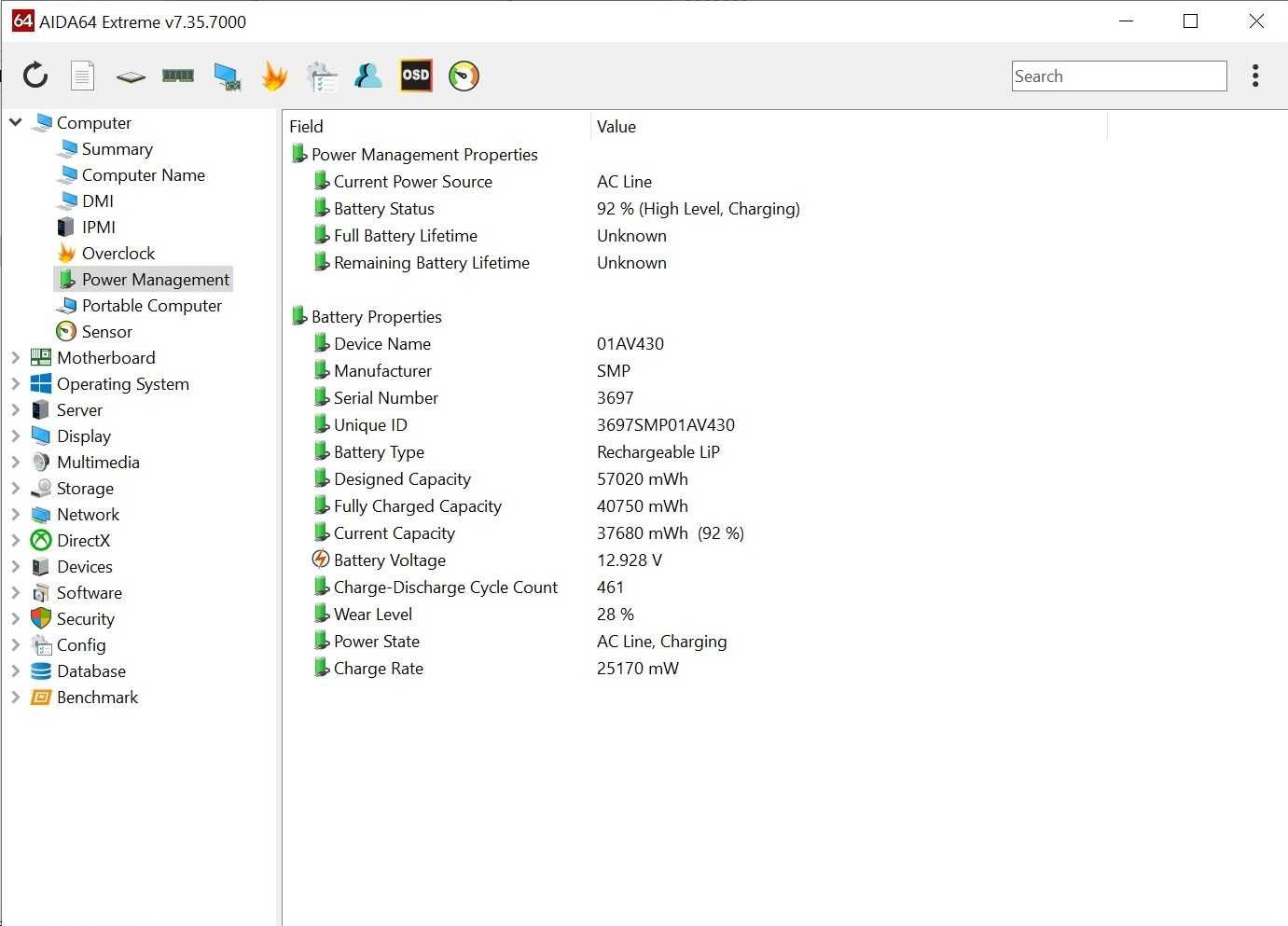This screenshot has width=1288, height=926.
Task: Expand the Storage tree node
Action: (16, 488)
